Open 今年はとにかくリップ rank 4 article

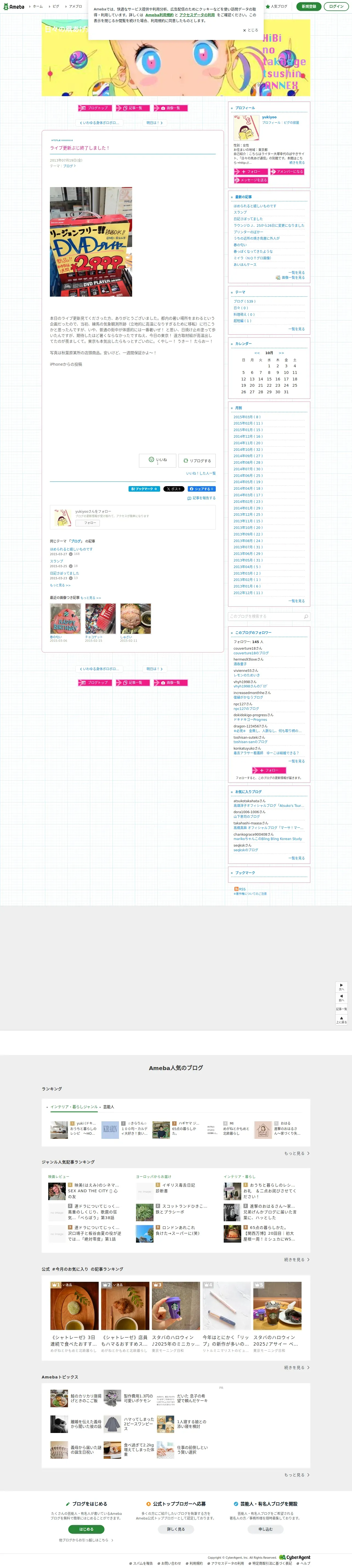pyautogui.click(x=226, y=1340)
